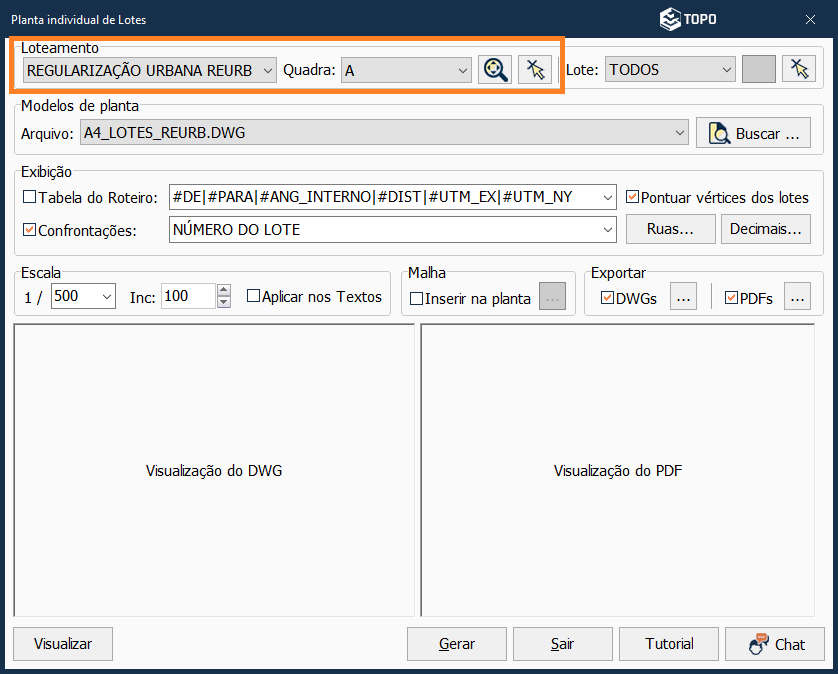Viewport: 838px width, 674px height.
Task: Click the Buscar file search button
Action: coord(753,132)
